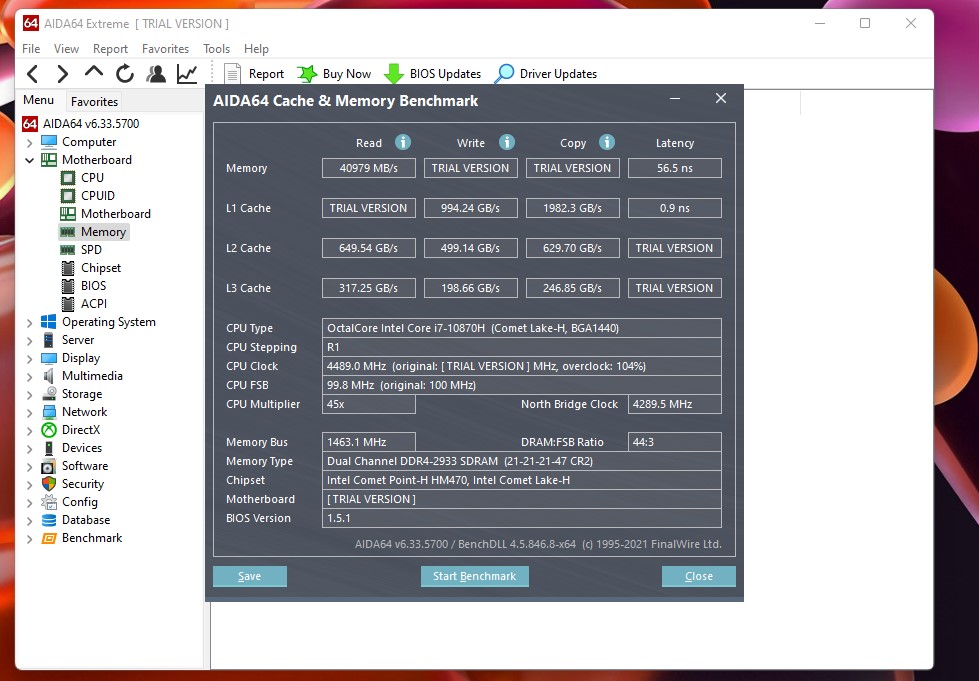The height and width of the screenshot is (681, 979).
Task: Go forward with the right arrow toolbar icon
Action: click(62, 74)
